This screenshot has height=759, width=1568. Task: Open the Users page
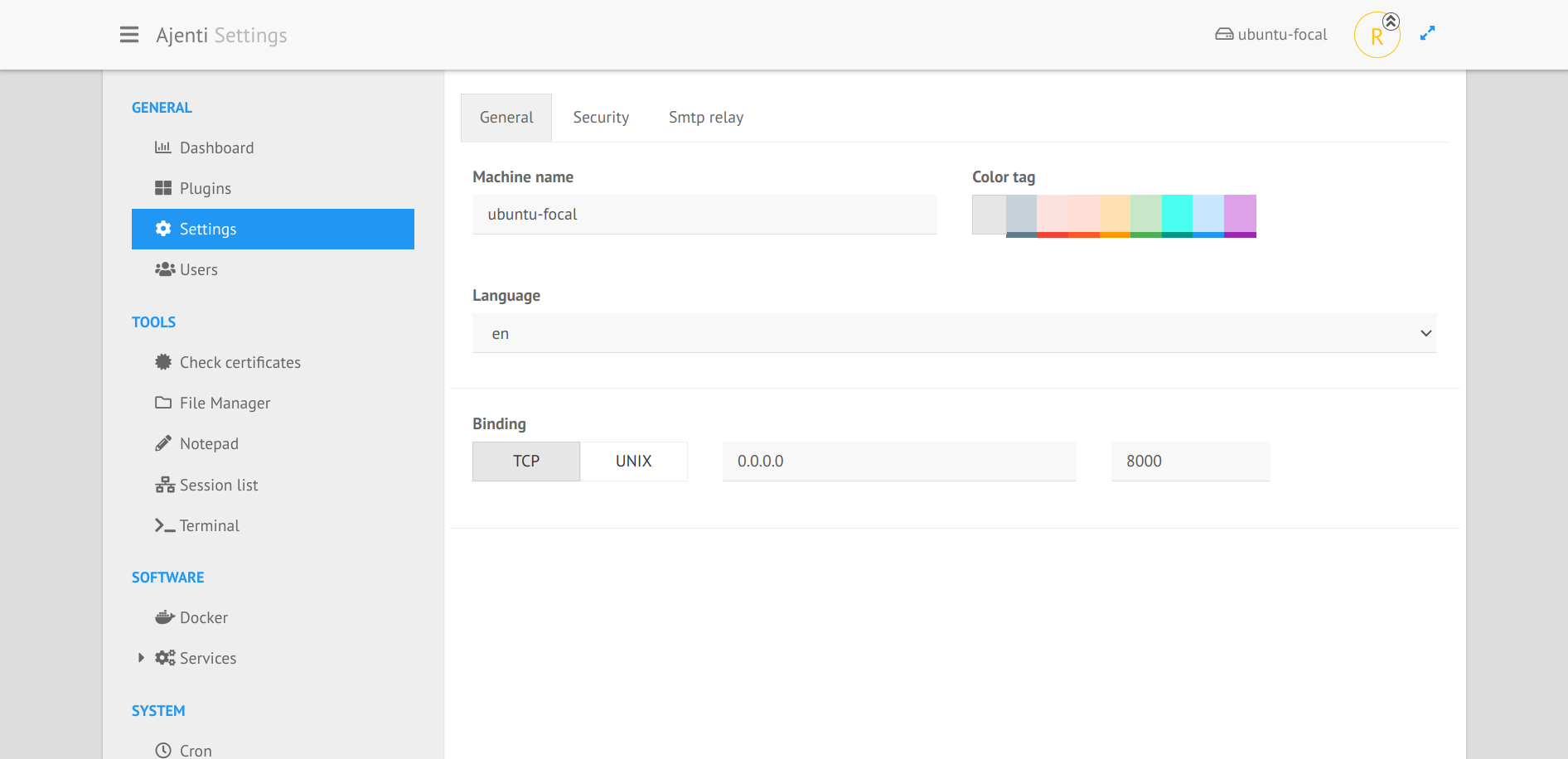click(x=273, y=269)
